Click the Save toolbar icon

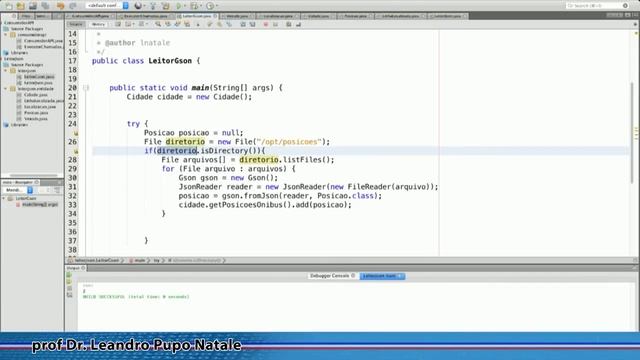(33, 6)
